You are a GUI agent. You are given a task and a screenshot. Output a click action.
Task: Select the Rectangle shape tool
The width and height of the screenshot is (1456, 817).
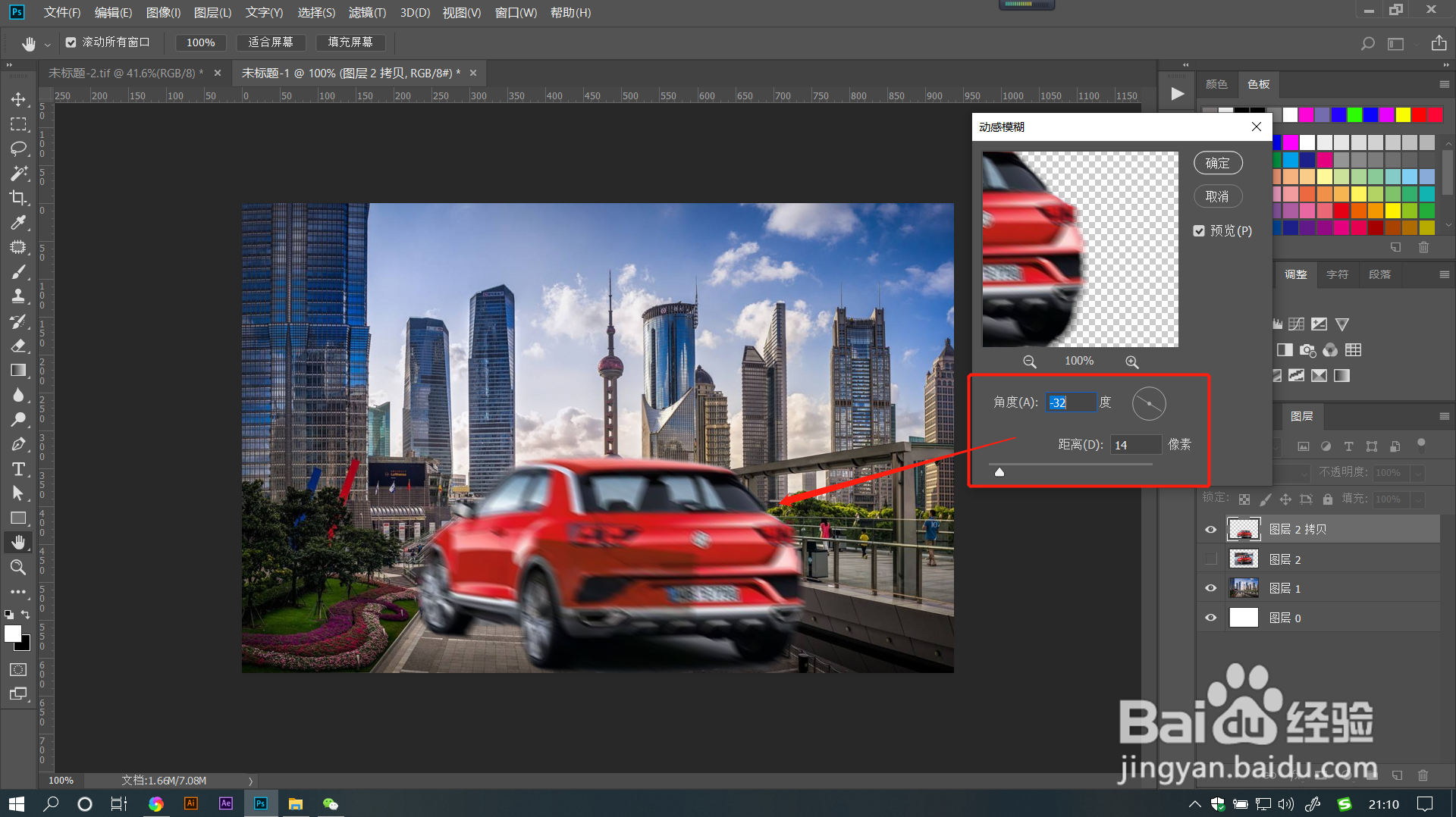point(18,518)
